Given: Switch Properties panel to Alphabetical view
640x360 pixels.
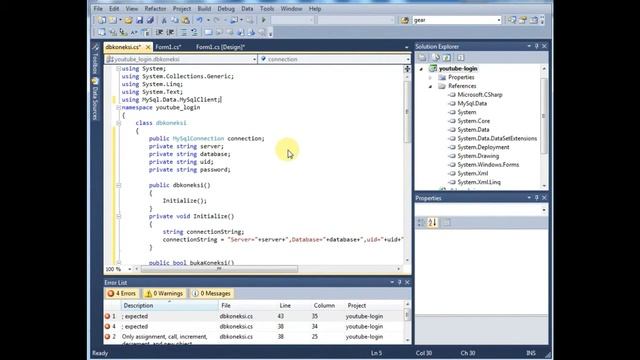Looking at the screenshot, I should (x=432, y=222).
